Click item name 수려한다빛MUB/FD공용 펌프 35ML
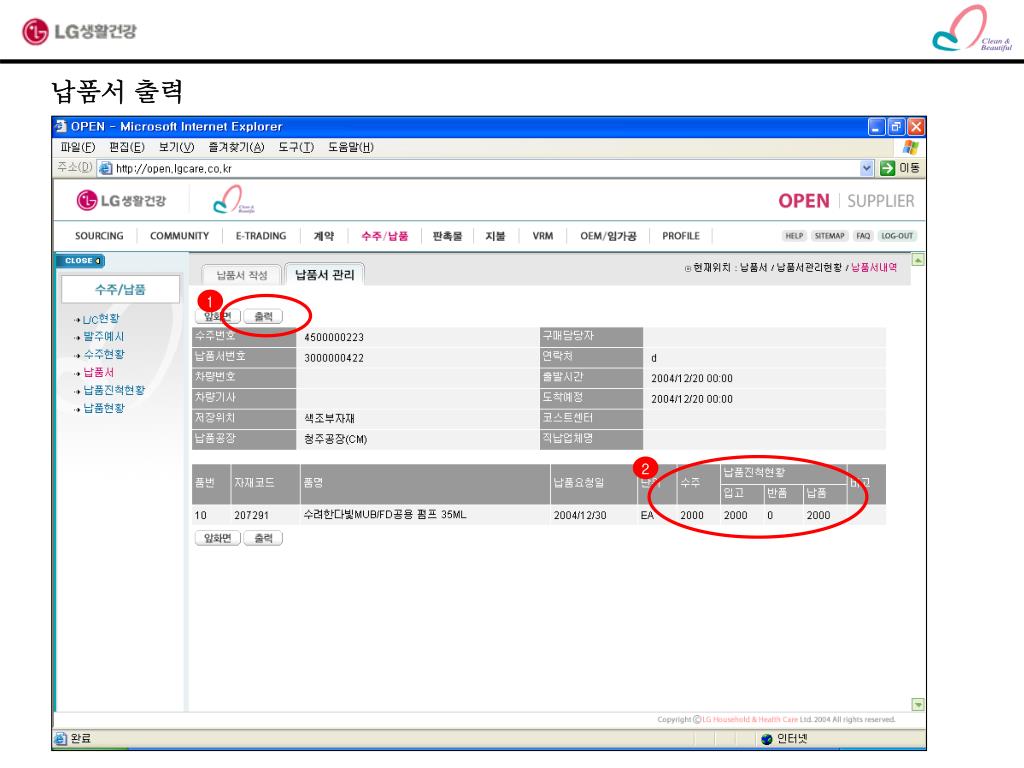This screenshot has height=768, width=1024. click(385, 515)
